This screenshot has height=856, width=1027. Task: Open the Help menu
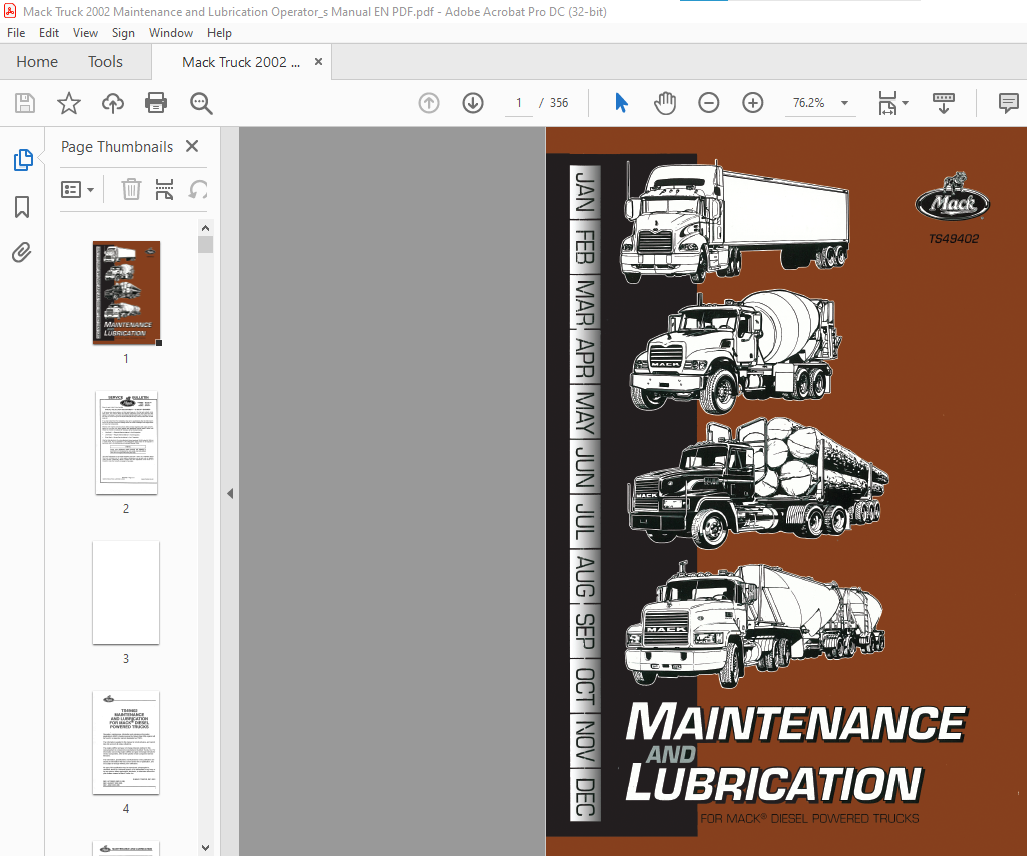(x=219, y=33)
